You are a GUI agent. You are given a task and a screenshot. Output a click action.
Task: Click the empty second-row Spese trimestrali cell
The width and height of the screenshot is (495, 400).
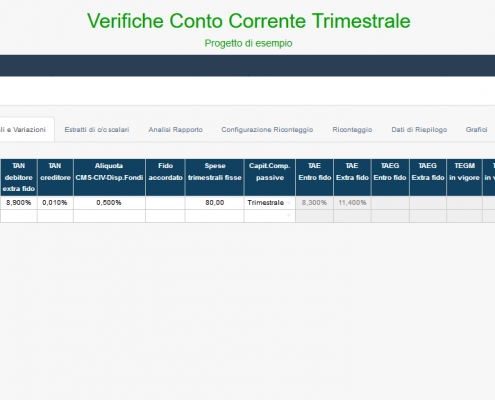coord(215,216)
